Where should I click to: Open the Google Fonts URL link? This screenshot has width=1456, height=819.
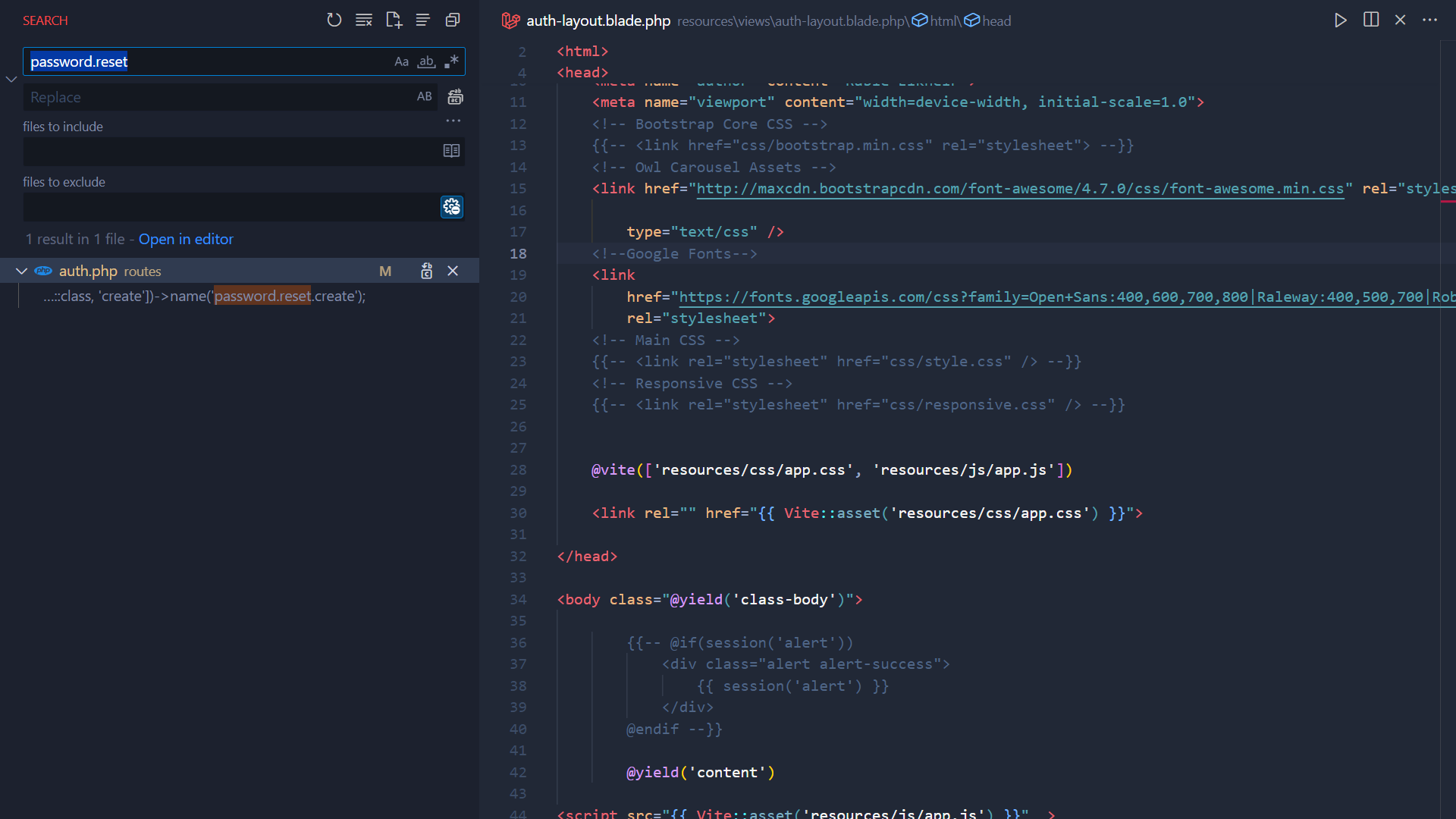pos(1067,297)
